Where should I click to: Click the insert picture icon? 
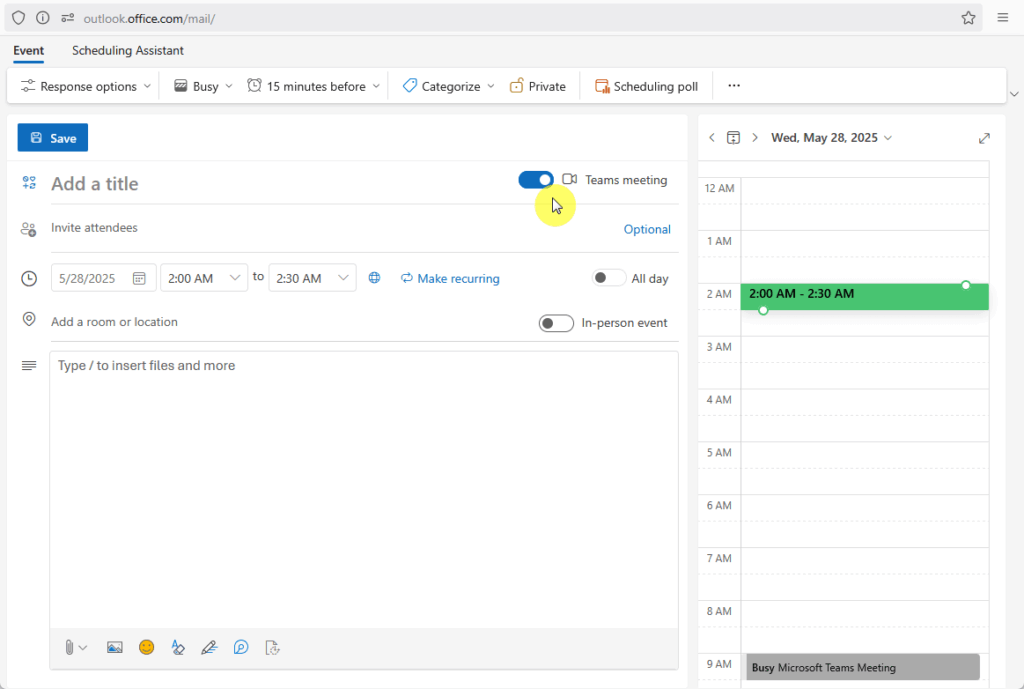114,647
